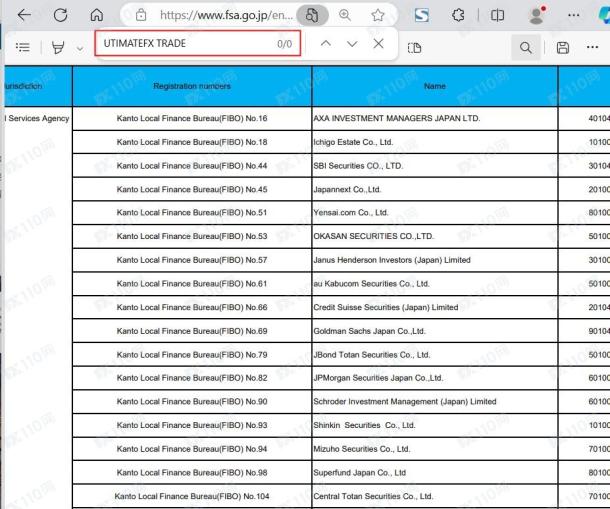Reload the page with the refresh icon
Viewport: 610px width, 509px height.
(60, 15)
